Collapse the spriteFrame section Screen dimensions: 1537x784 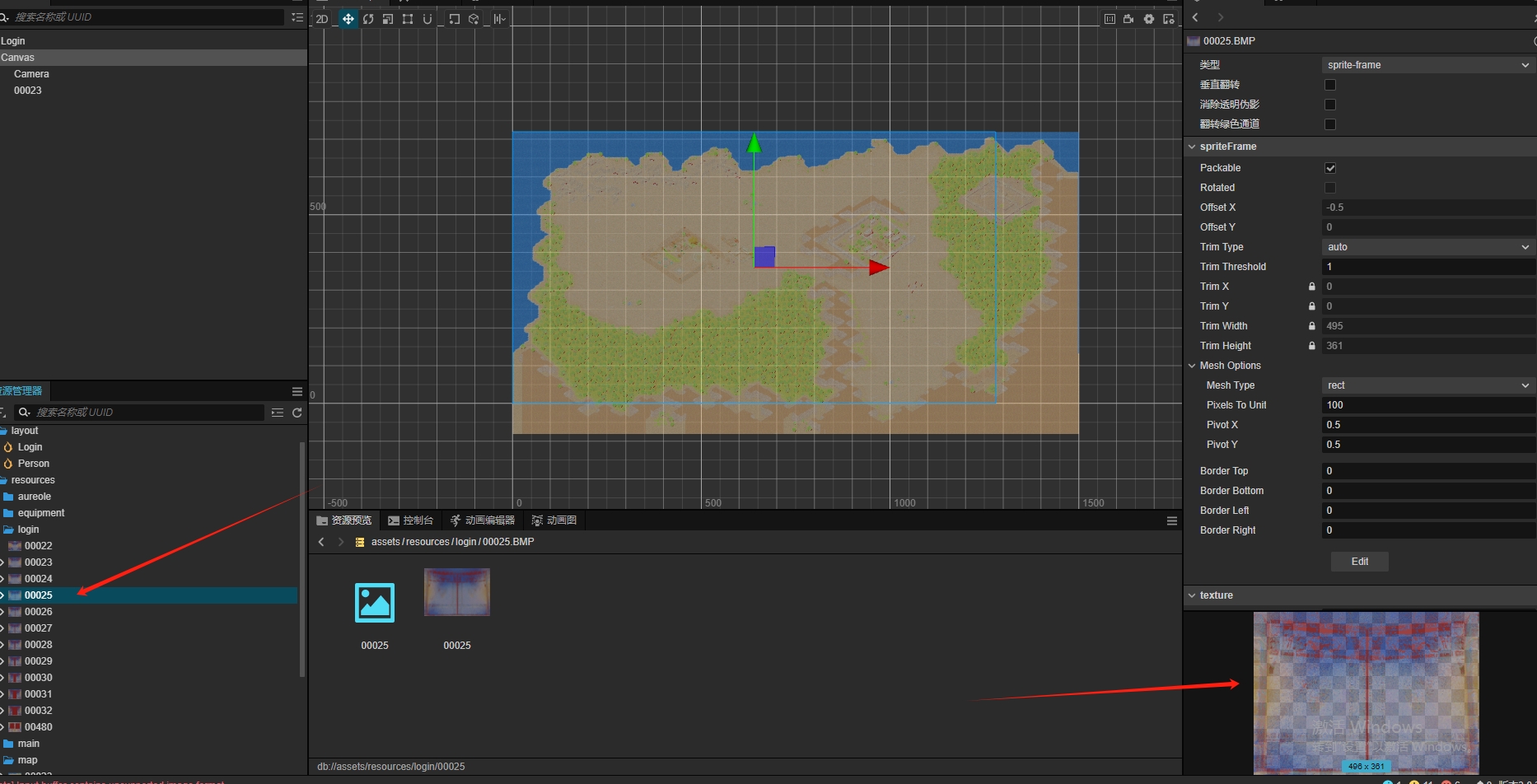[1192, 147]
